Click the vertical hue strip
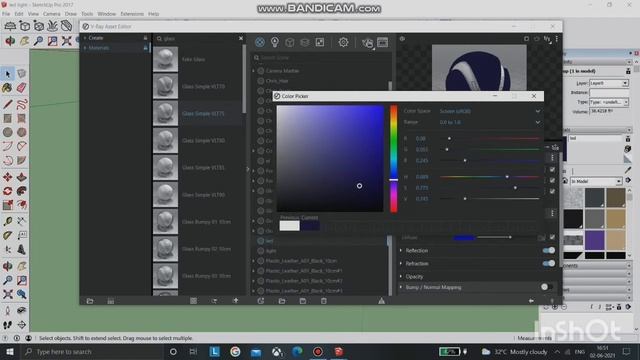640x360 pixels. (x=393, y=159)
